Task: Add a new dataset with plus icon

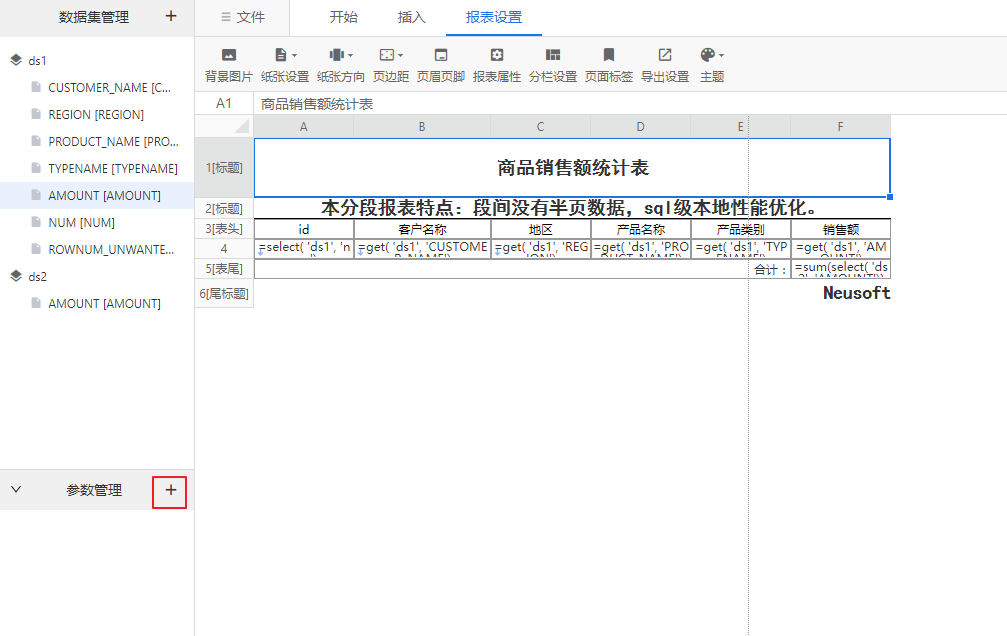Action: pyautogui.click(x=170, y=16)
